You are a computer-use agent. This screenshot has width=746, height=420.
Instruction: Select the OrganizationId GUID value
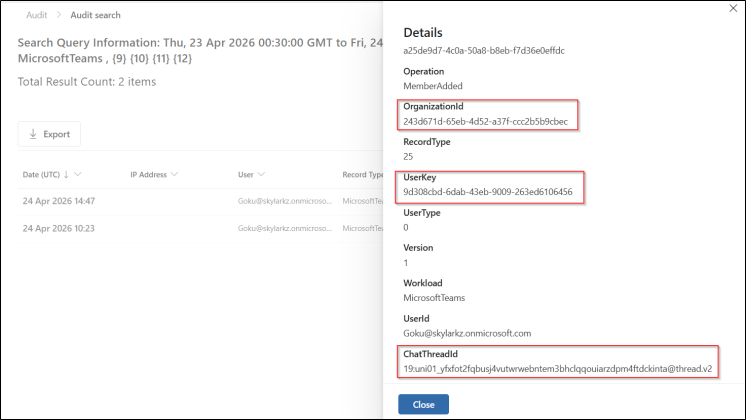coord(485,121)
